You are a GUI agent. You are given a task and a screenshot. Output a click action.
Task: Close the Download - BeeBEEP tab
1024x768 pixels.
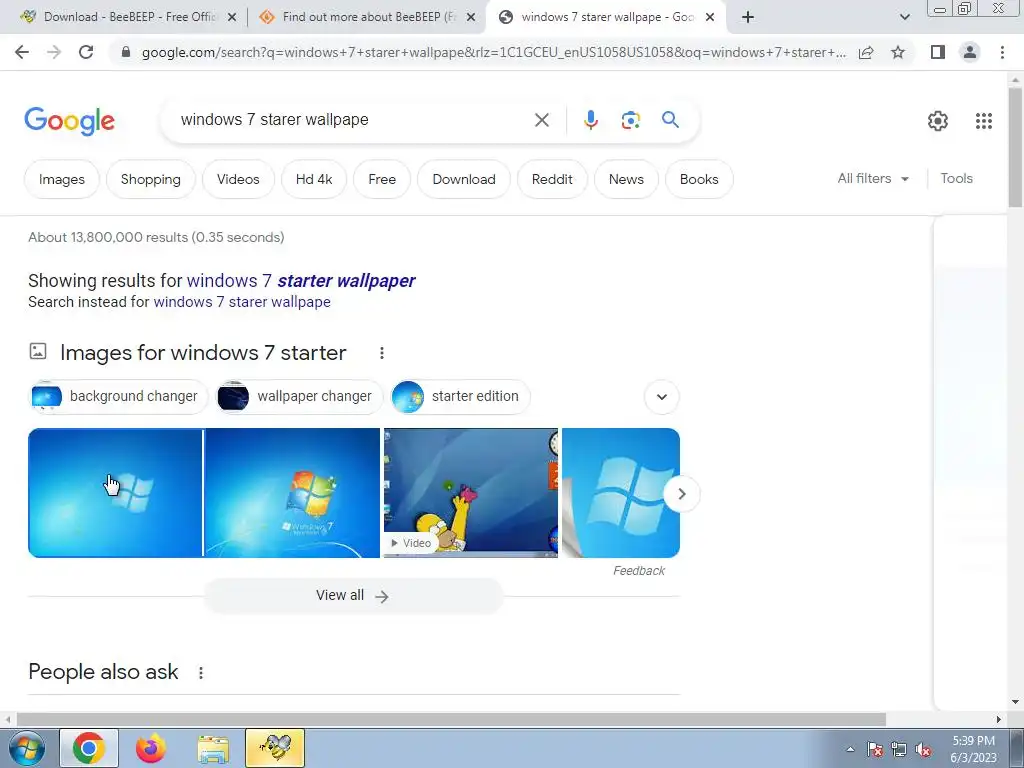[231, 18]
